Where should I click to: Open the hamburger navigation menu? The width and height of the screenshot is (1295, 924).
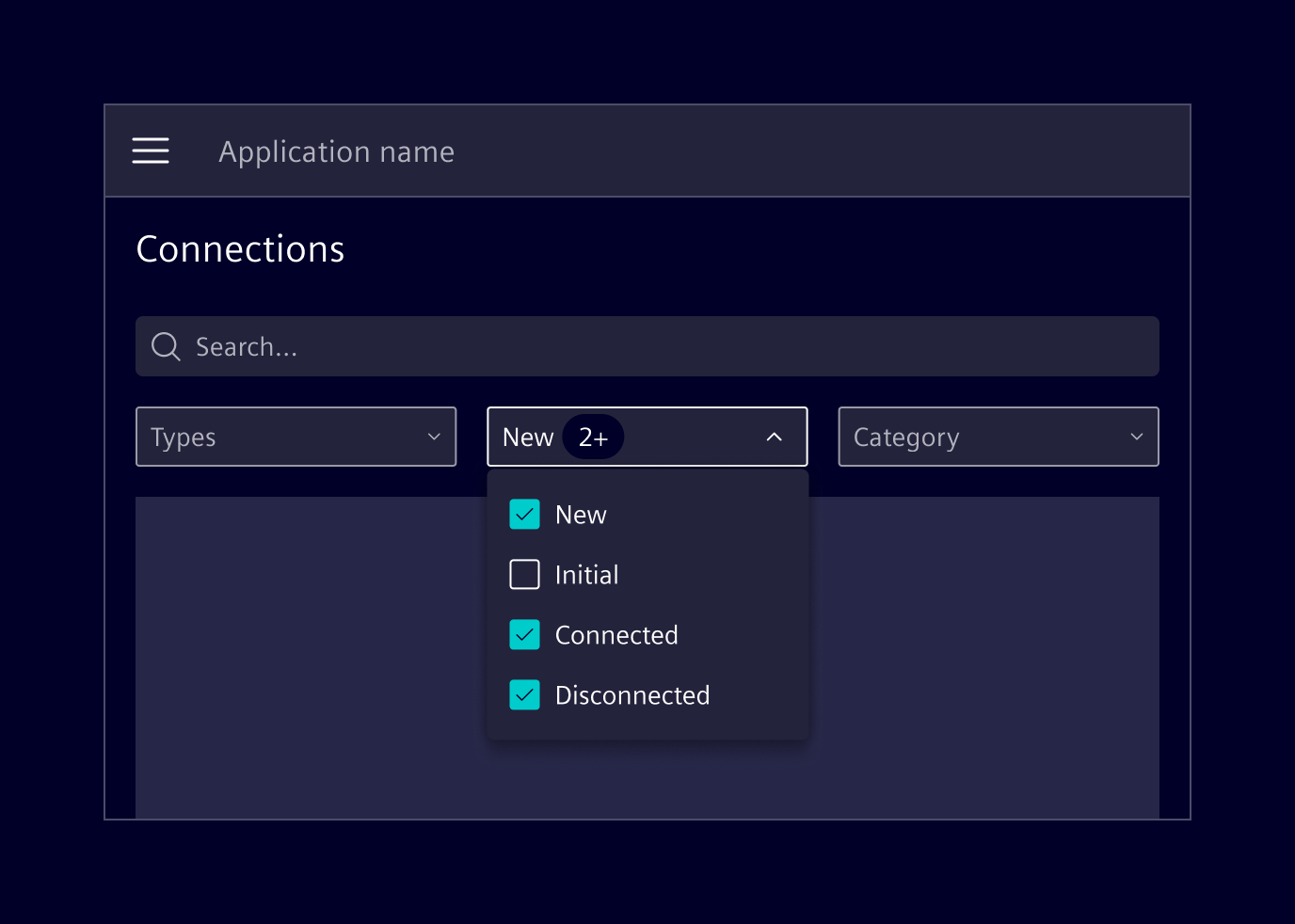pyautogui.click(x=151, y=151)
